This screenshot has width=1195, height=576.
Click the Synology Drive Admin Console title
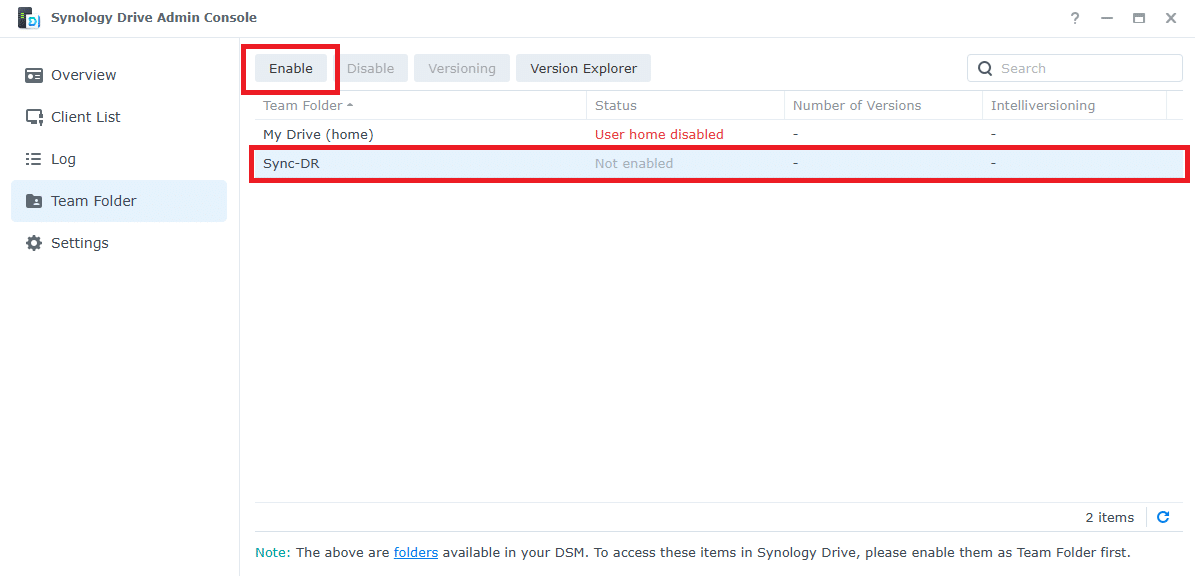pos(153,18)
